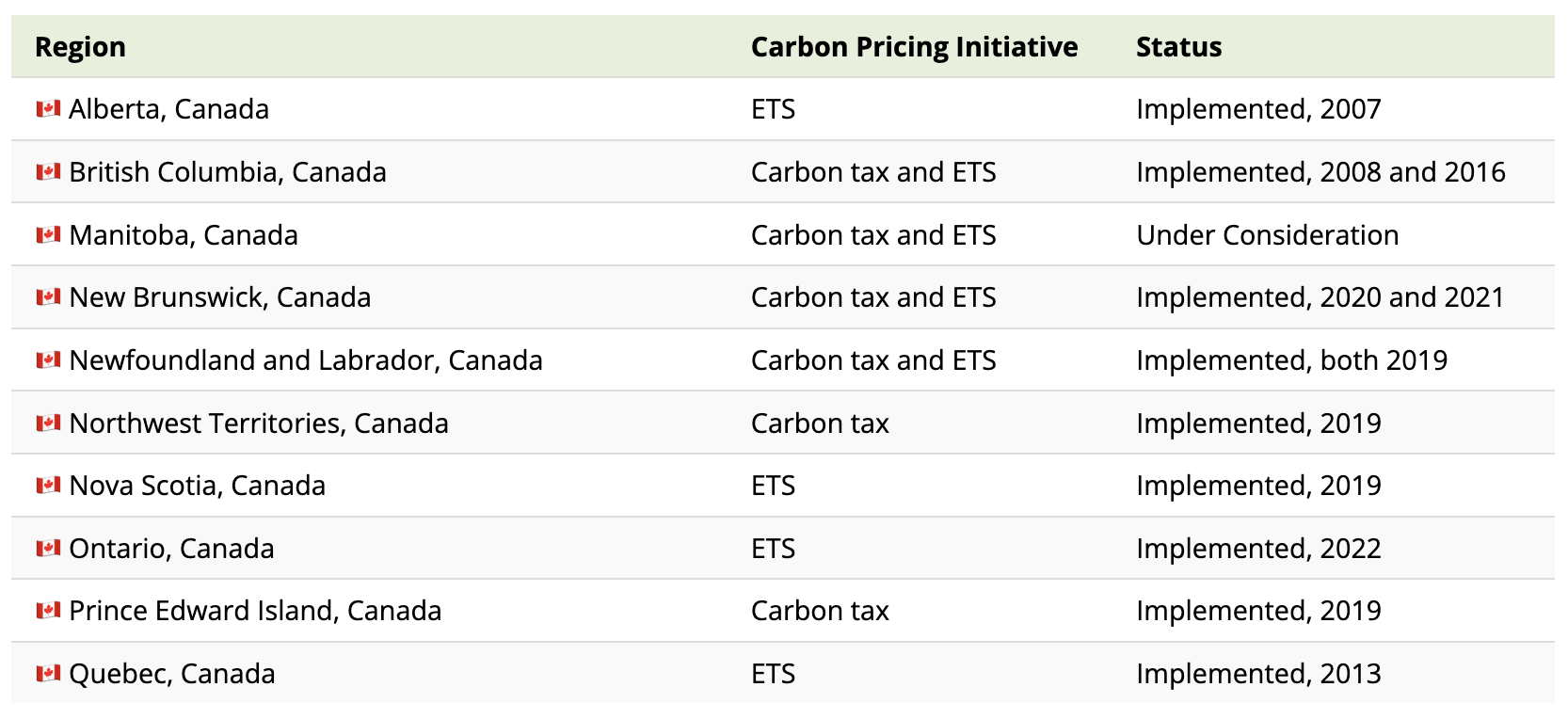Click the flag icon in the Manitoba row
Viewport: 1568px width, 719px height.
48,235
